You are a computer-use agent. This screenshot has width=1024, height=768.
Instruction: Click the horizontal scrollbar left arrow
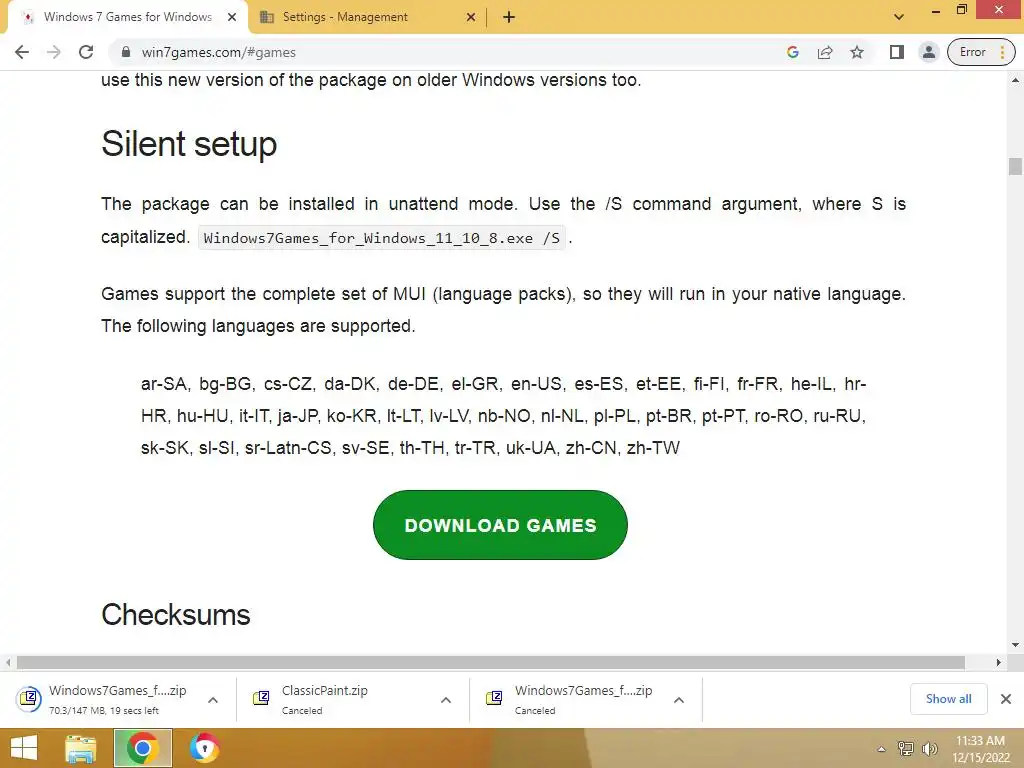coord(8,662)
